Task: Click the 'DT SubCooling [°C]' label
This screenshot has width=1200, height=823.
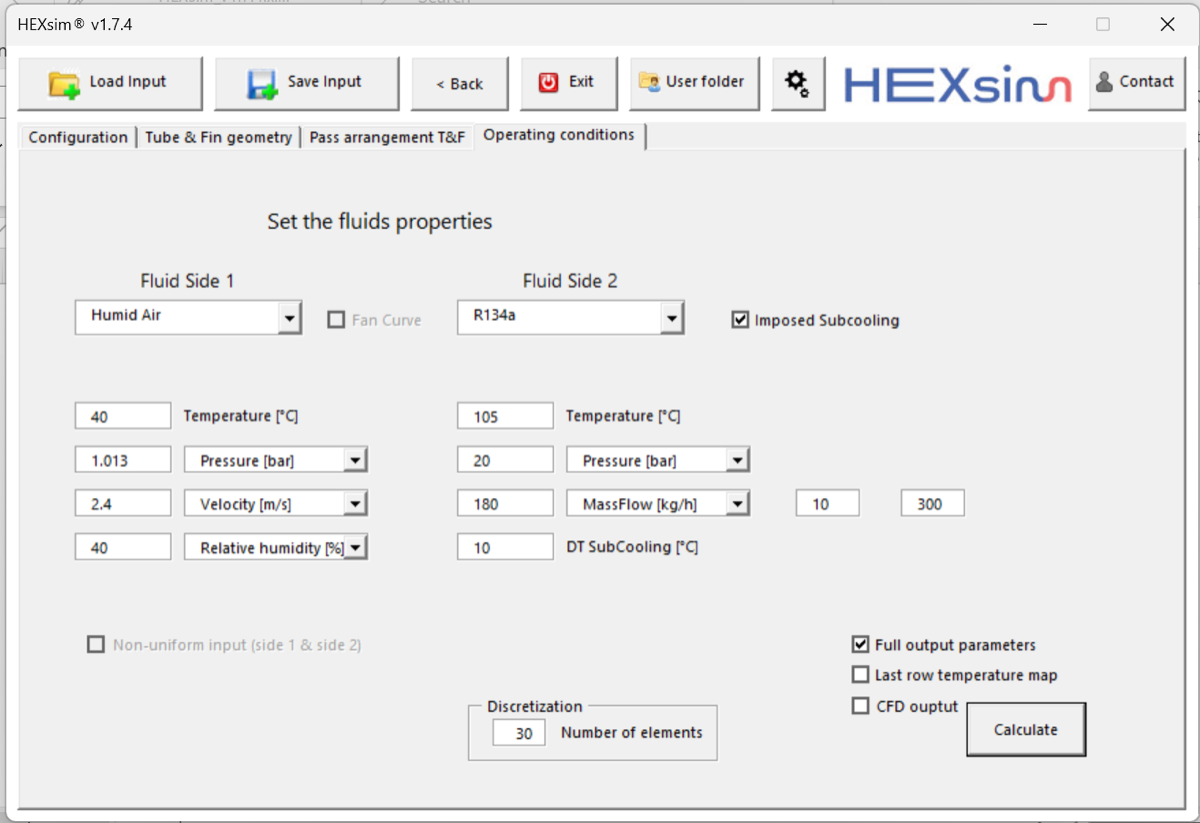Action: 632,548
